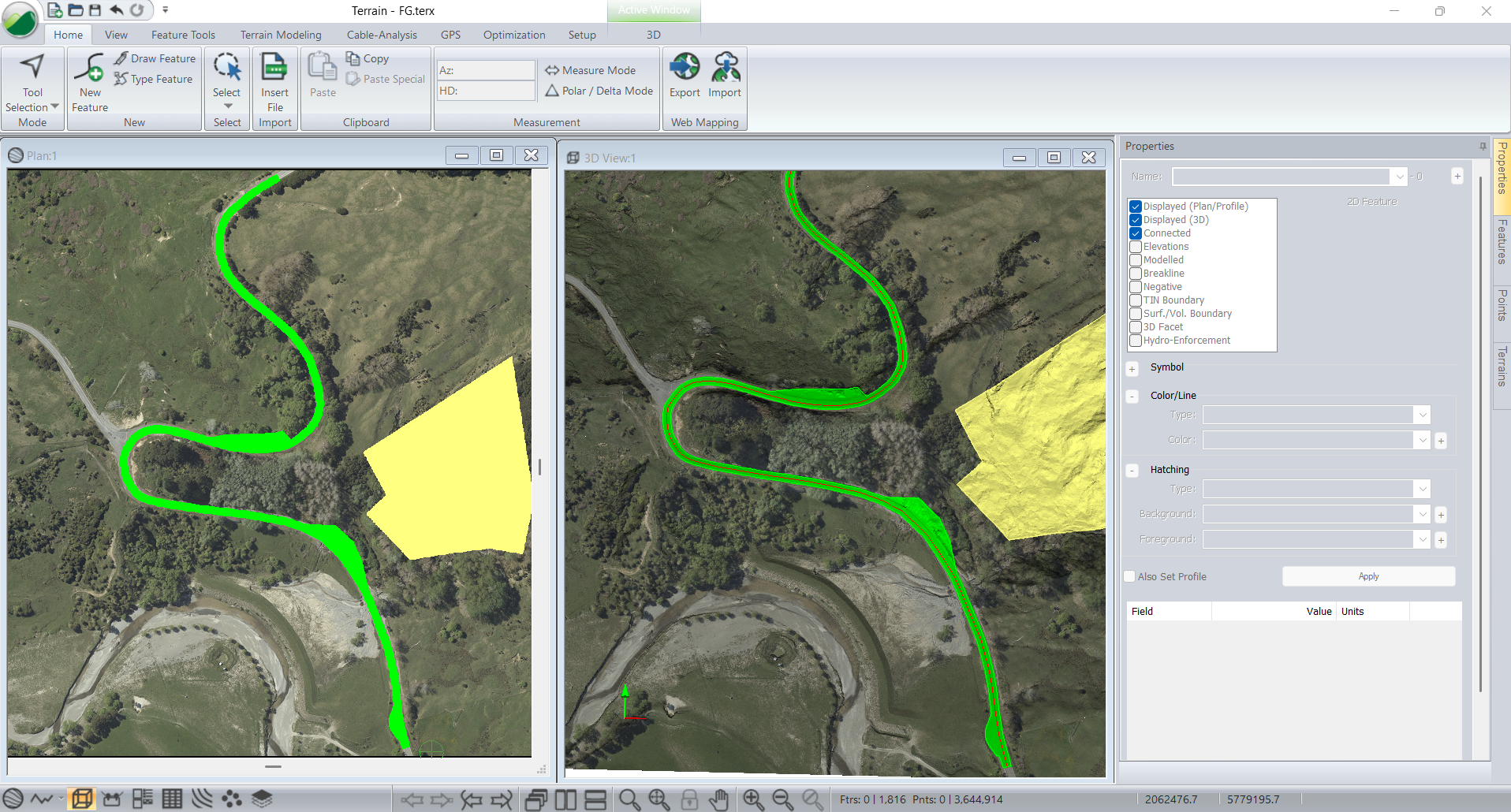Open a file using the folder icon
The image size is (1511, 812).
(x=76, y=10)
